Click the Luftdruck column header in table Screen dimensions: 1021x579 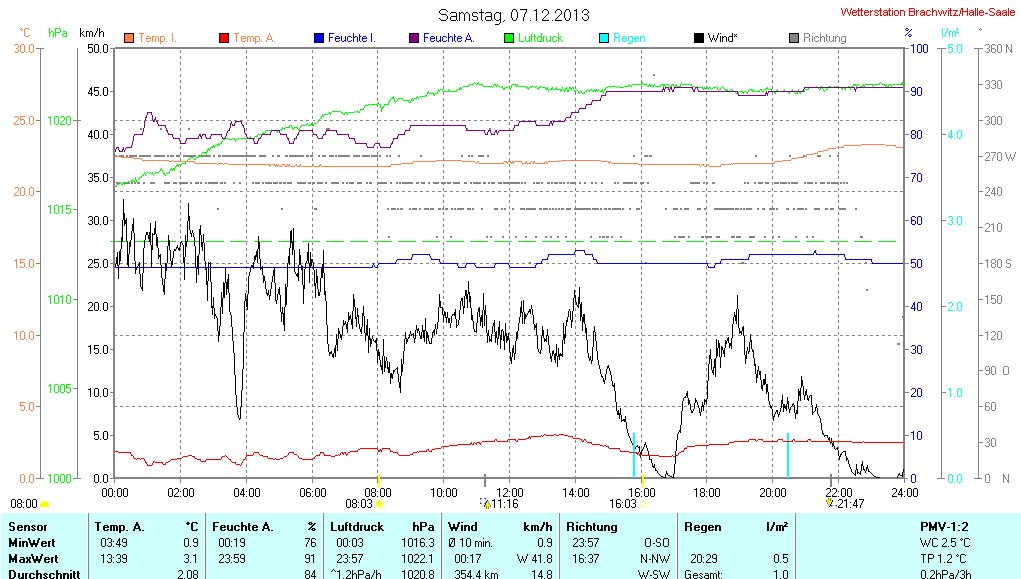(x=353, y=526)
